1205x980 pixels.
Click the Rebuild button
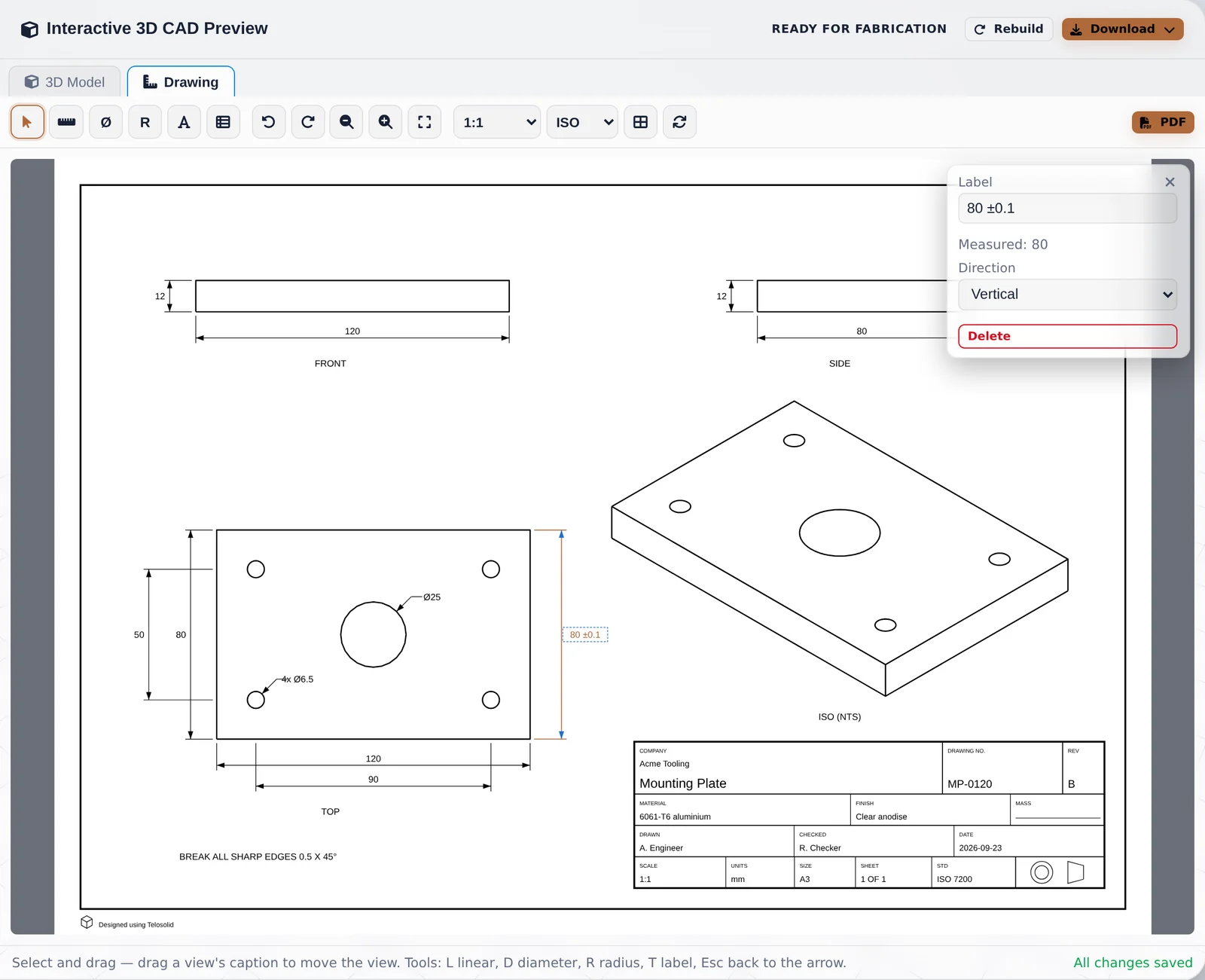click(x=1009, y=29)
